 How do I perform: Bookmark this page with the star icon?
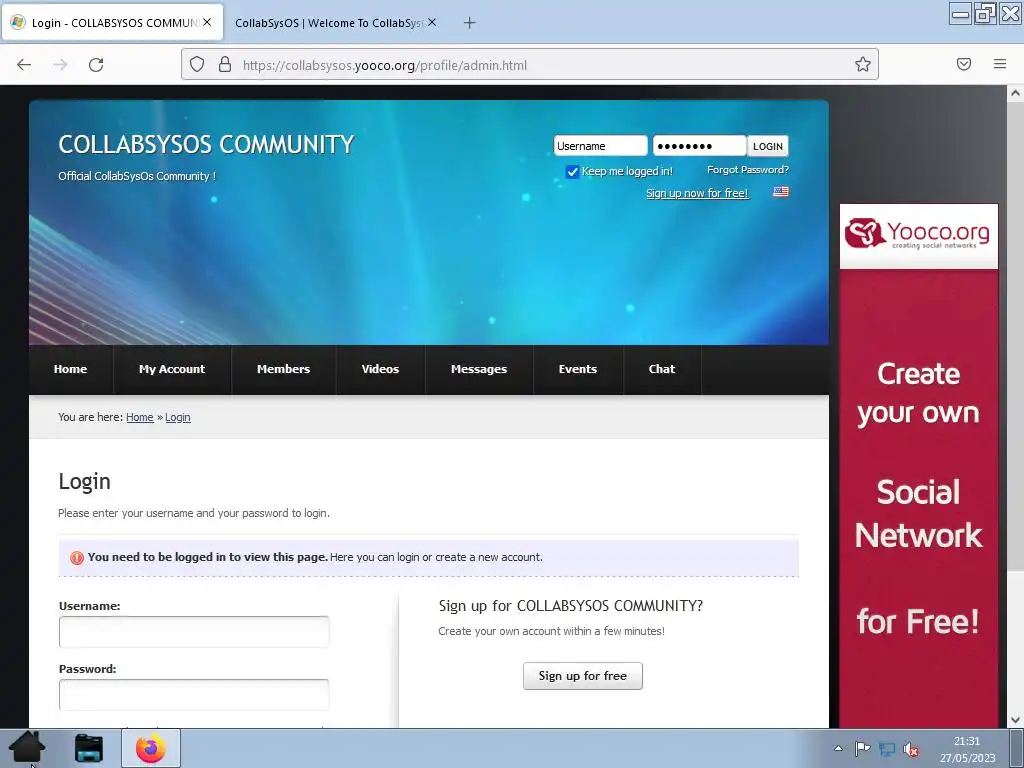[863, 64]
